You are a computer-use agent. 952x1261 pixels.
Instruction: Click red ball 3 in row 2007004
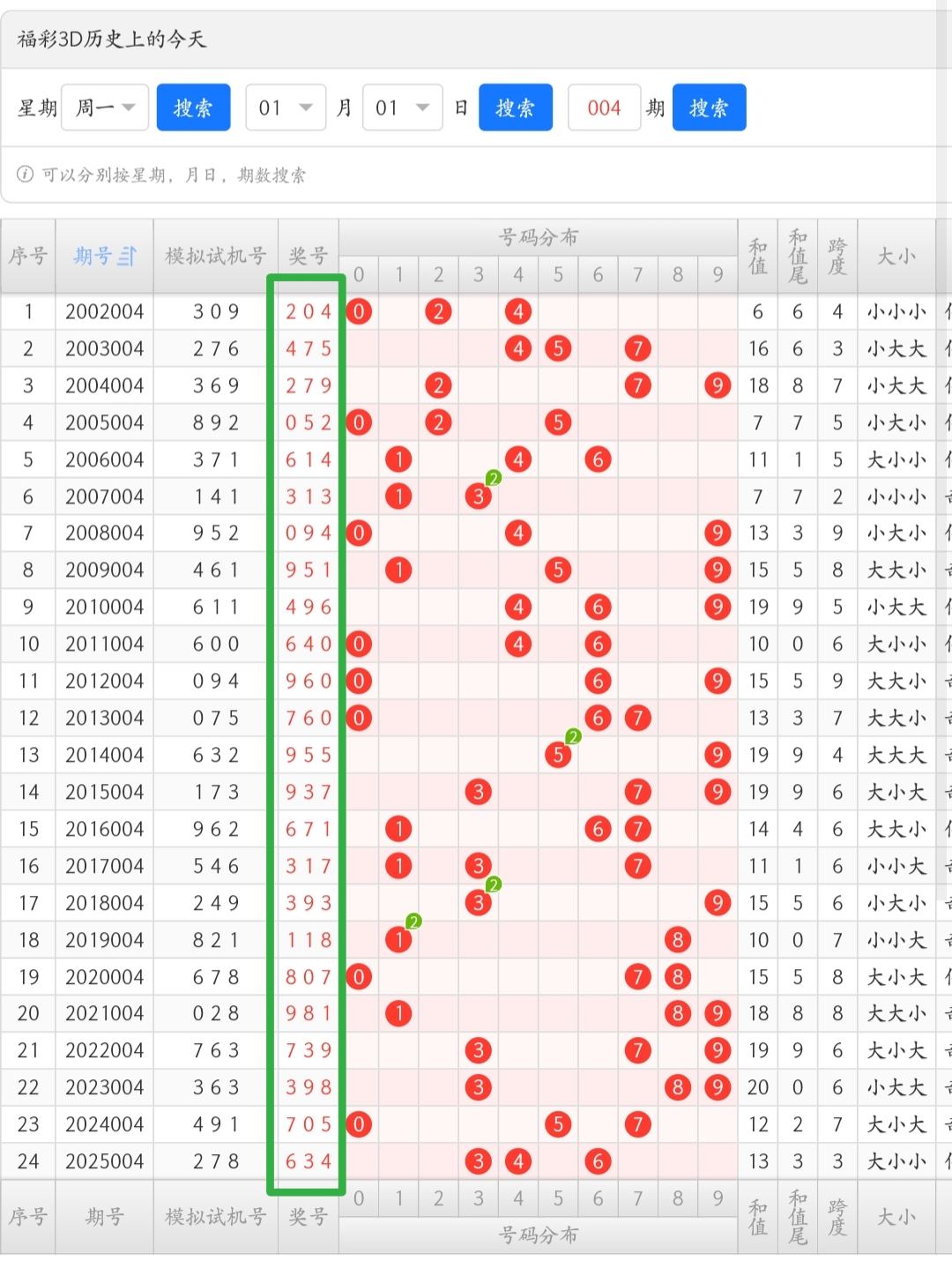click(x=478, y=496)
